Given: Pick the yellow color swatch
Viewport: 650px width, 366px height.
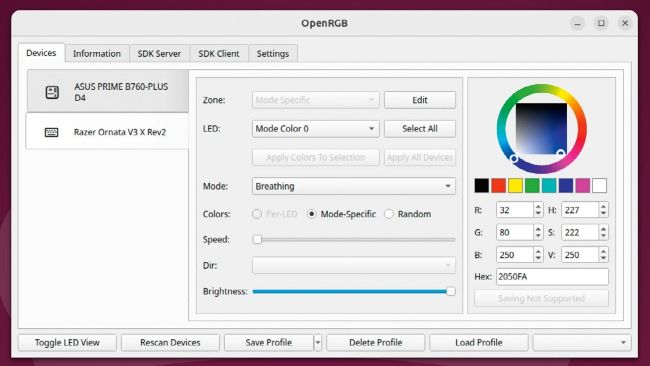Looking at the screenshot, I should pos(515,186).
